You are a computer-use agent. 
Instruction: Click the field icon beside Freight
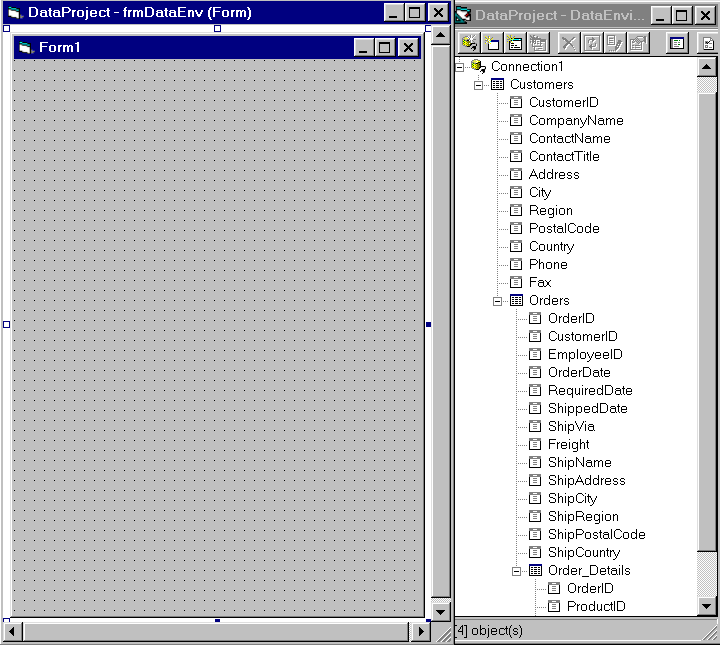(535, 444)
